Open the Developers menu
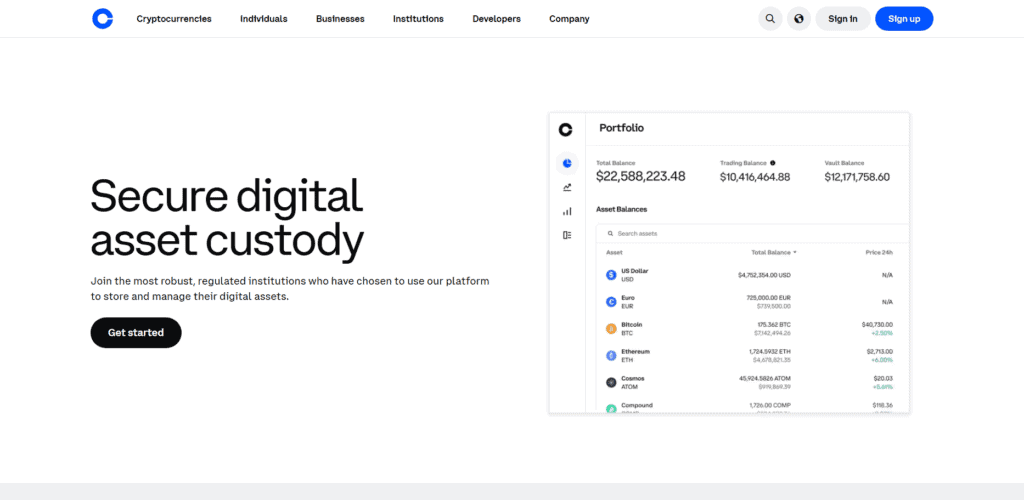The width and height of the screenshot is (1024, 500). [x=496, y=19]
